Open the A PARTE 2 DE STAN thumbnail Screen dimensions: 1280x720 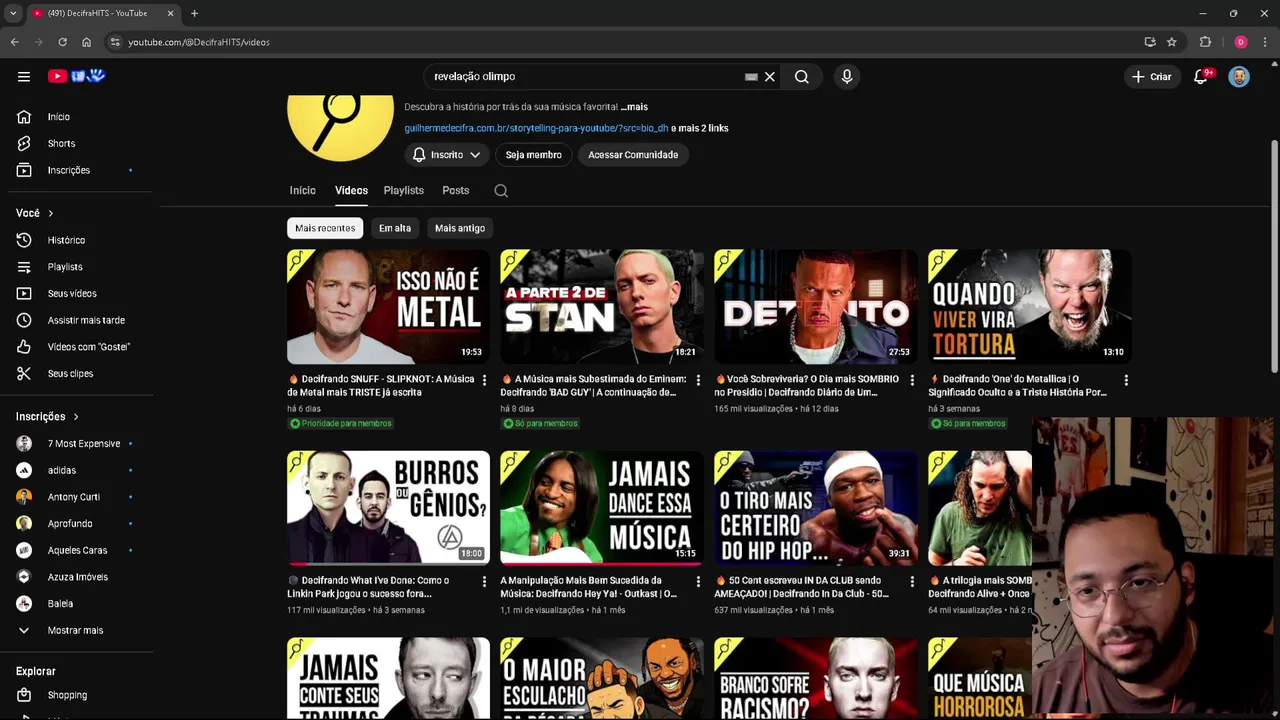tap(602, 307)
